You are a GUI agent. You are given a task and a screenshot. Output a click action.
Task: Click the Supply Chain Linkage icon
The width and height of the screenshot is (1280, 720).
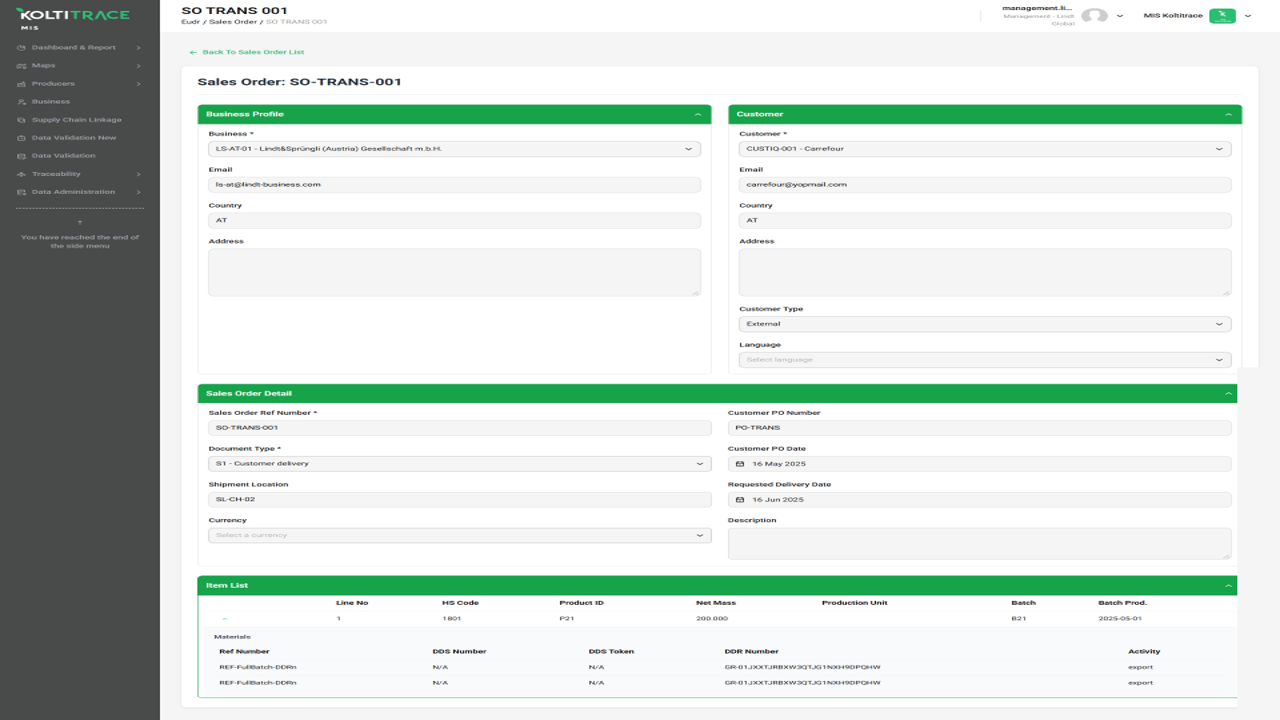pos(22,120)
